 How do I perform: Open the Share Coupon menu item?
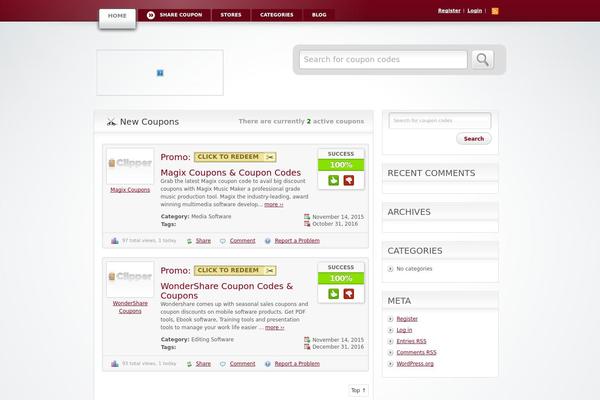(175, 15)
